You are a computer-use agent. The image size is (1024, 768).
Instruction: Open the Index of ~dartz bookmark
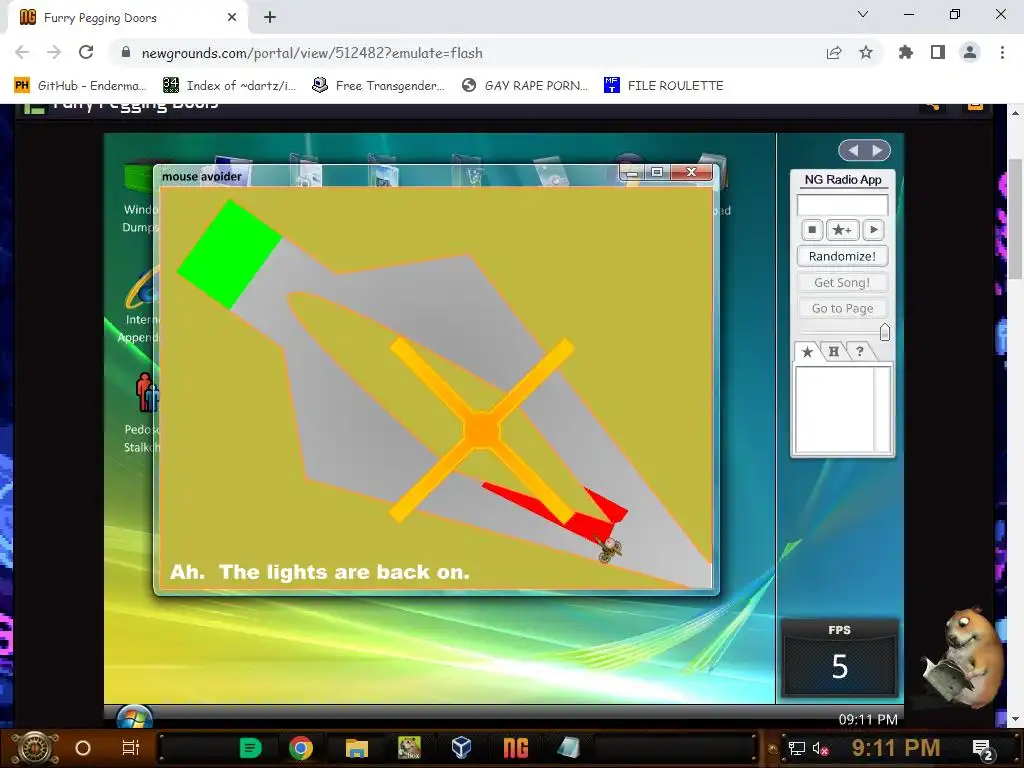click(230, 86)
